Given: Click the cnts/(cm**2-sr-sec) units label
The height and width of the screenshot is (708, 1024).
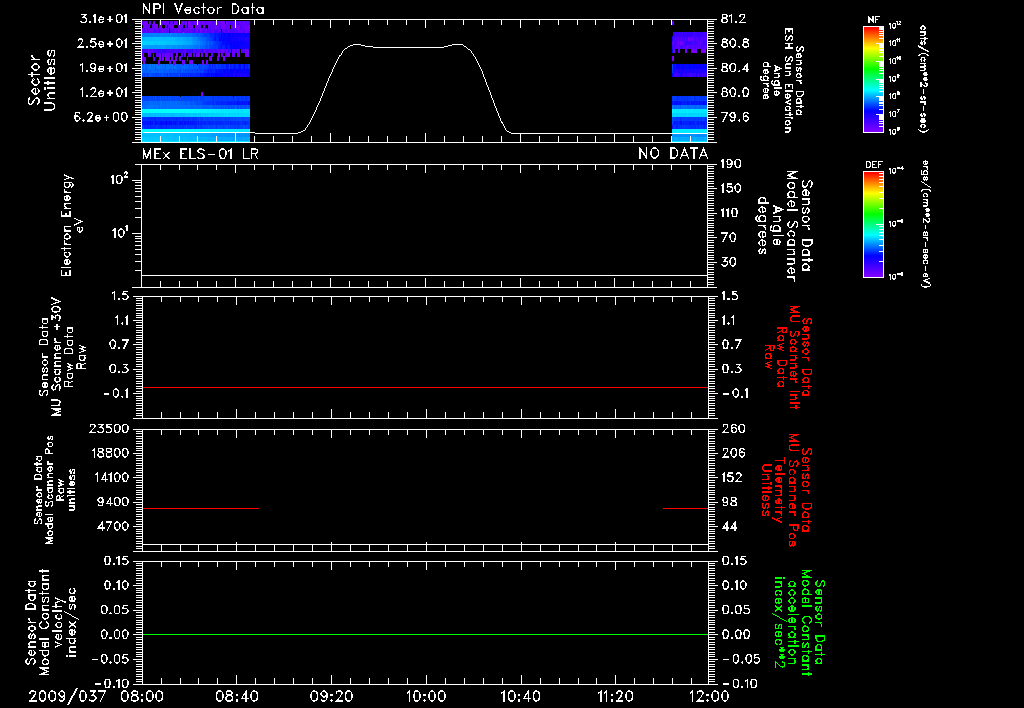Looking at the screenshot, I should pyautogui.click(x=923, y=78).
